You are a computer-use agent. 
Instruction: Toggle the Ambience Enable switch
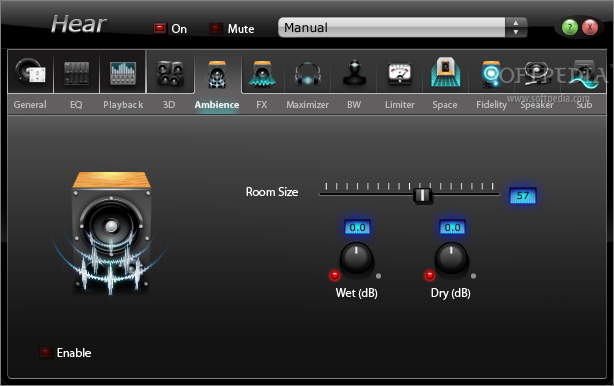point(46,352)
